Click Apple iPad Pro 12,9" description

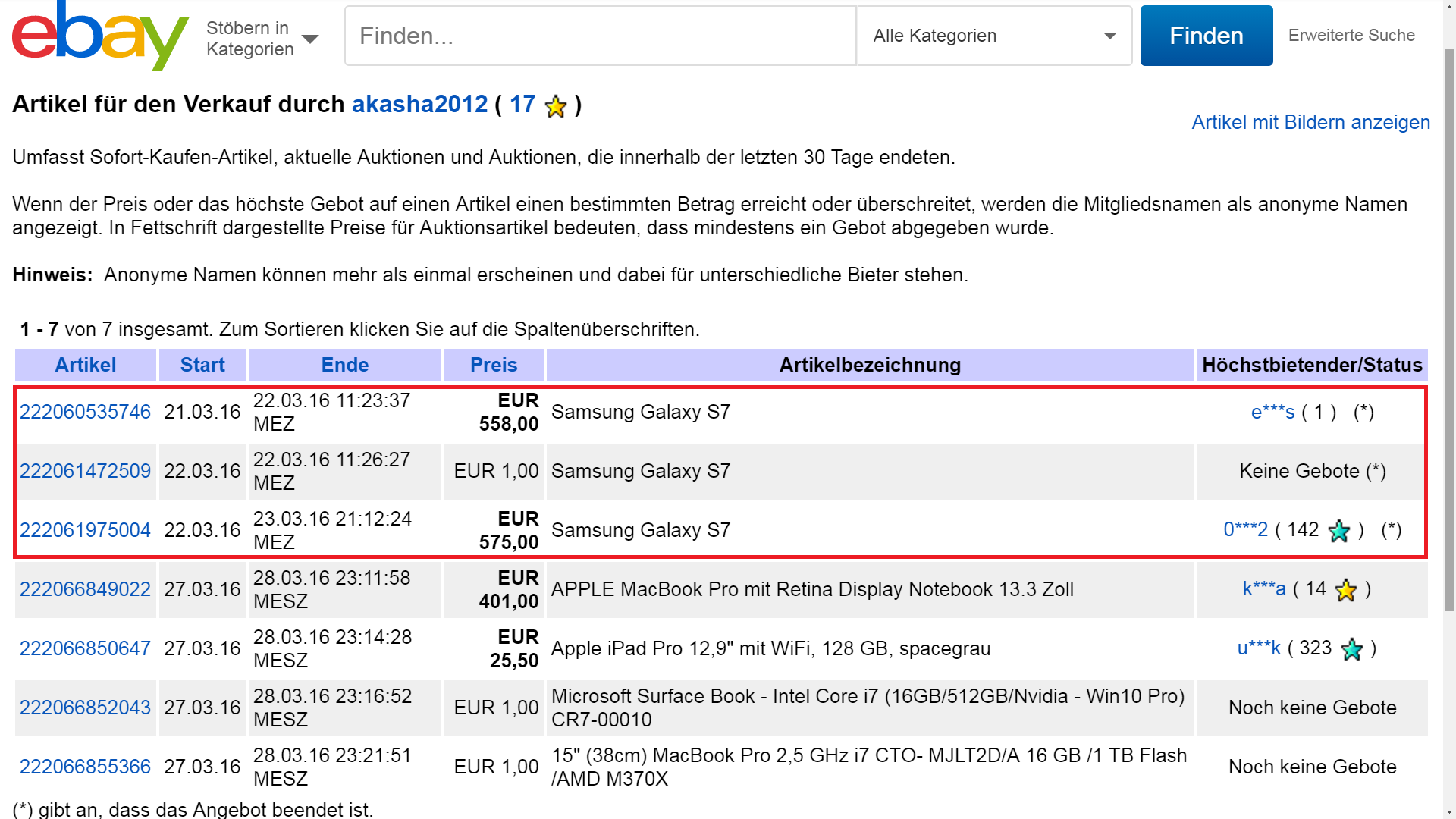tap(770, 648)
